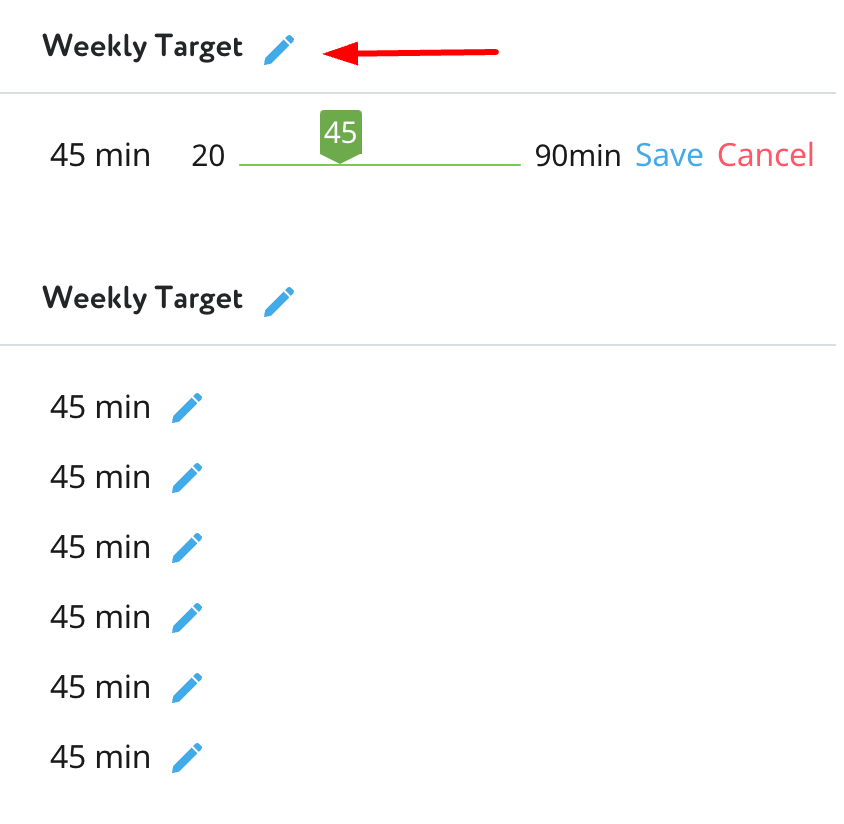
Task: Click the pencil on the third 45 min row
Action: (x=187, y=548)
